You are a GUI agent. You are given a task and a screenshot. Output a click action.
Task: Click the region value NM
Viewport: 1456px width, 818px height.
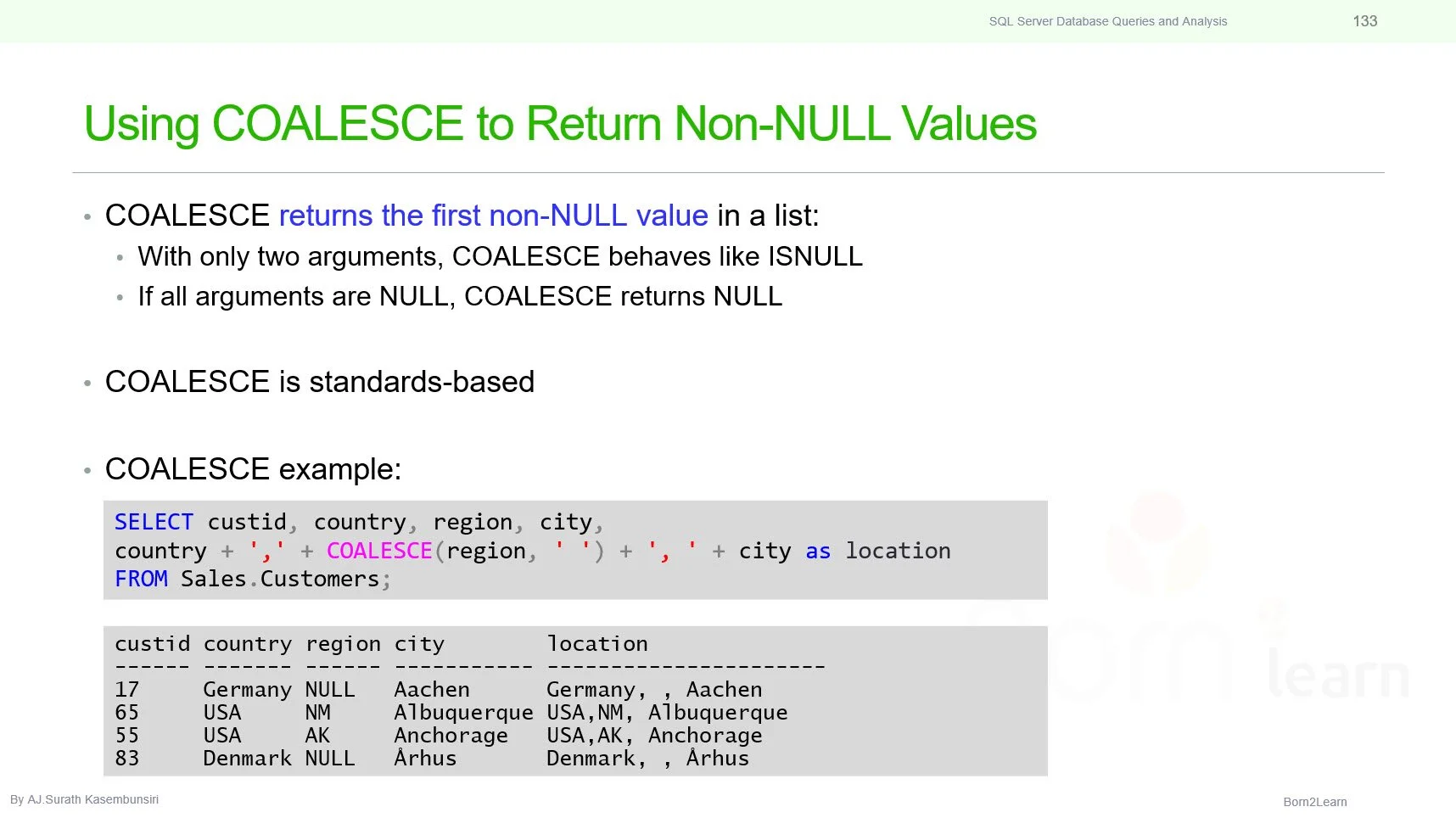tap(318, 713)
